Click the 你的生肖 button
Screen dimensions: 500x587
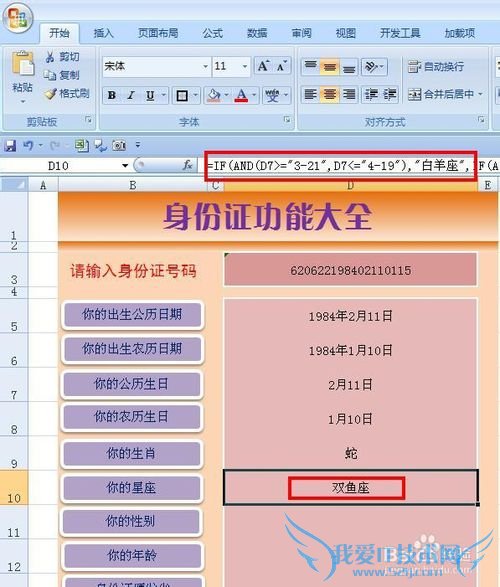click(x=131, y=453)
